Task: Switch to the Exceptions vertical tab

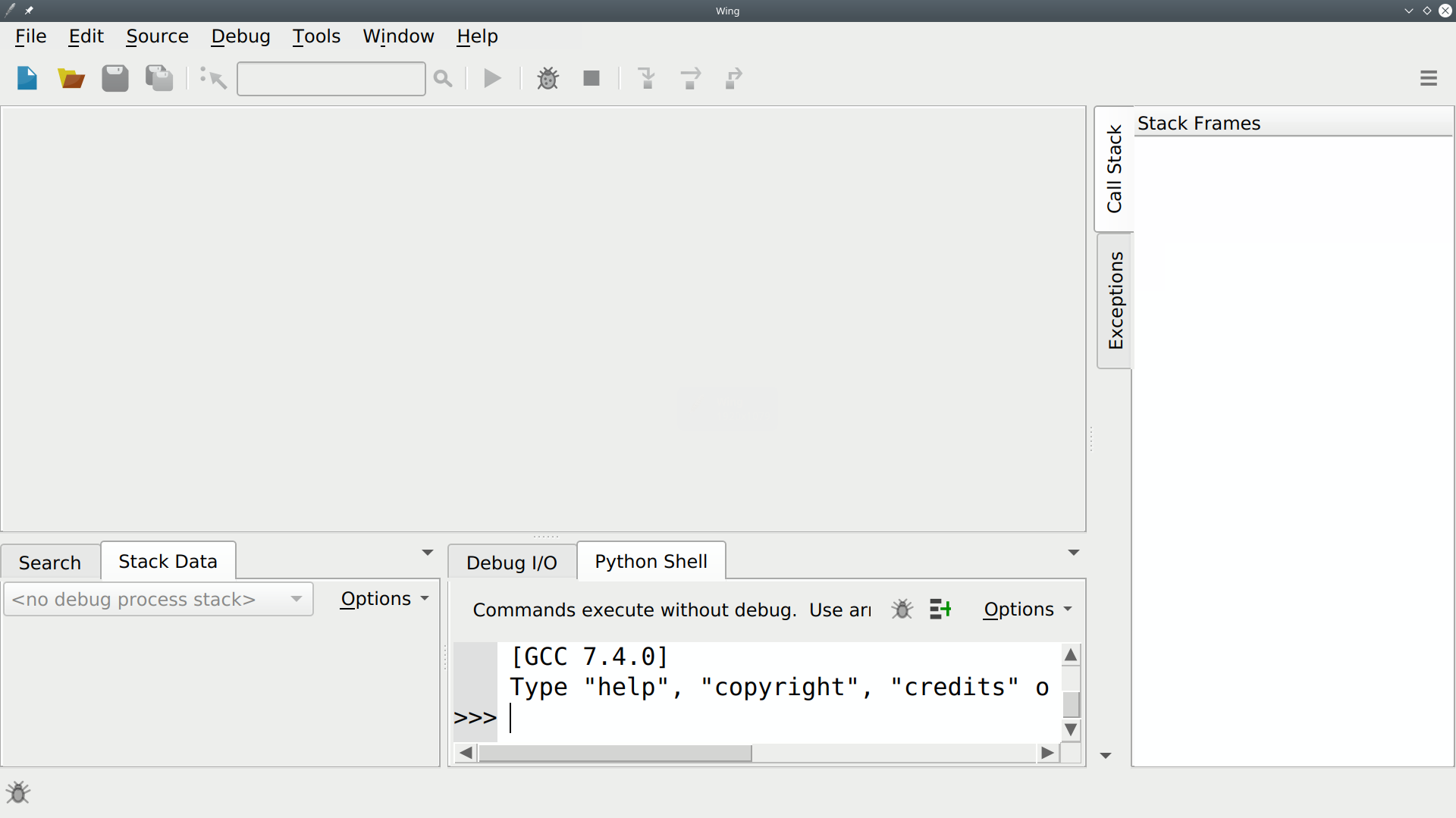Action: point(1115,300)
